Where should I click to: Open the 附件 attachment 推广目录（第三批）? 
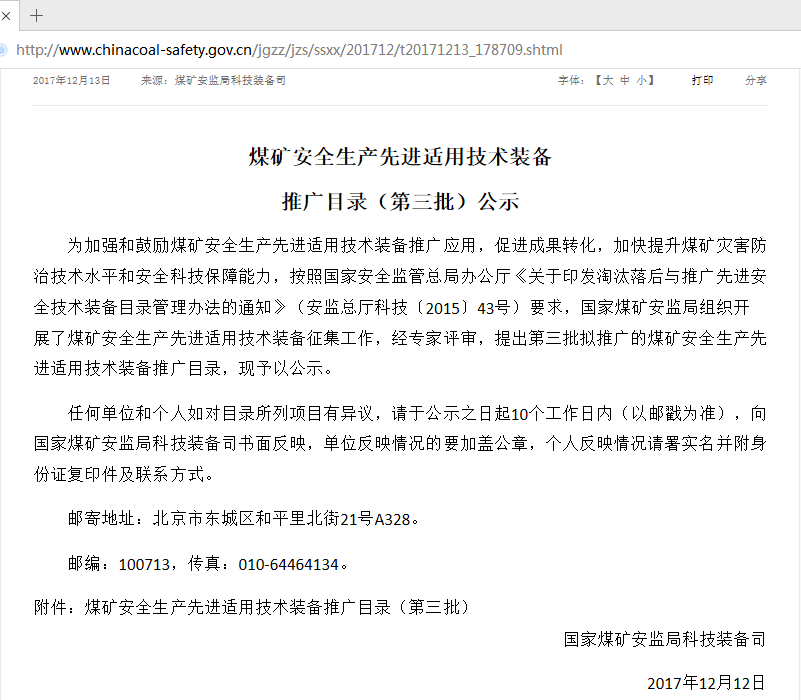tap(276, 607)
